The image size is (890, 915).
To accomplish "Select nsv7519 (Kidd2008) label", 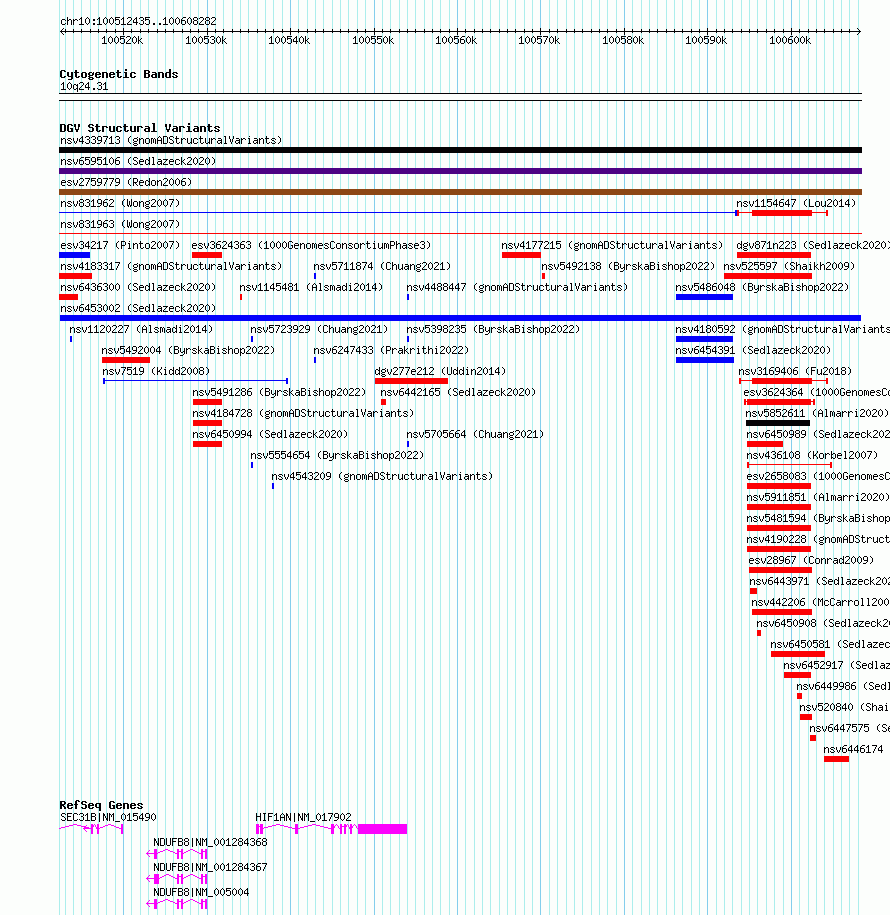I will 156,371.
